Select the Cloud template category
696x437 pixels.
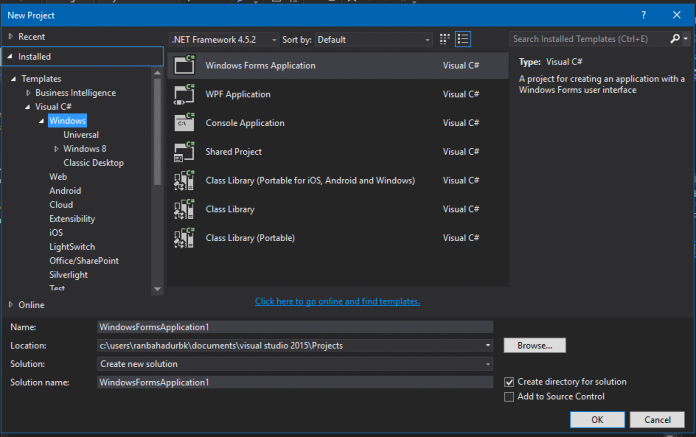point(61,205)
